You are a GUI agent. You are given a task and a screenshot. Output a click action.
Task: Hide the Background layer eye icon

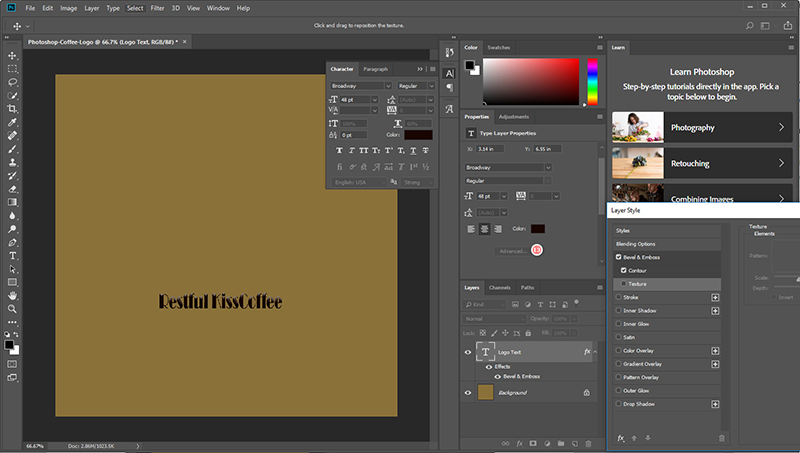click(469, 393)
